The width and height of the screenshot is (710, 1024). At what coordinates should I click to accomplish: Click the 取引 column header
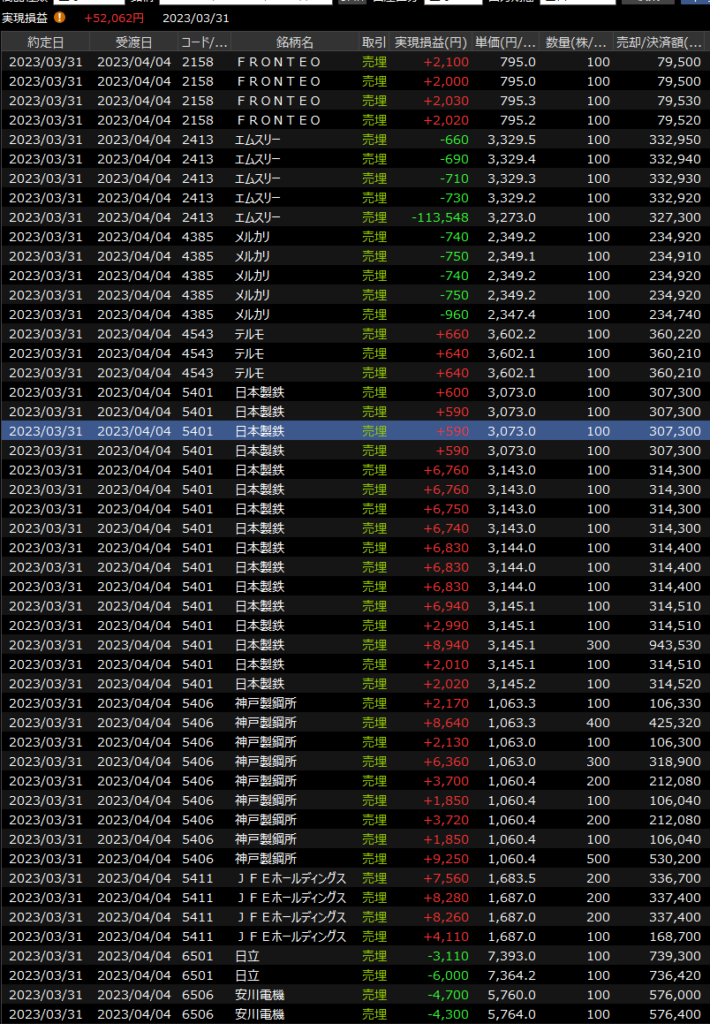(x=374, y=42)
